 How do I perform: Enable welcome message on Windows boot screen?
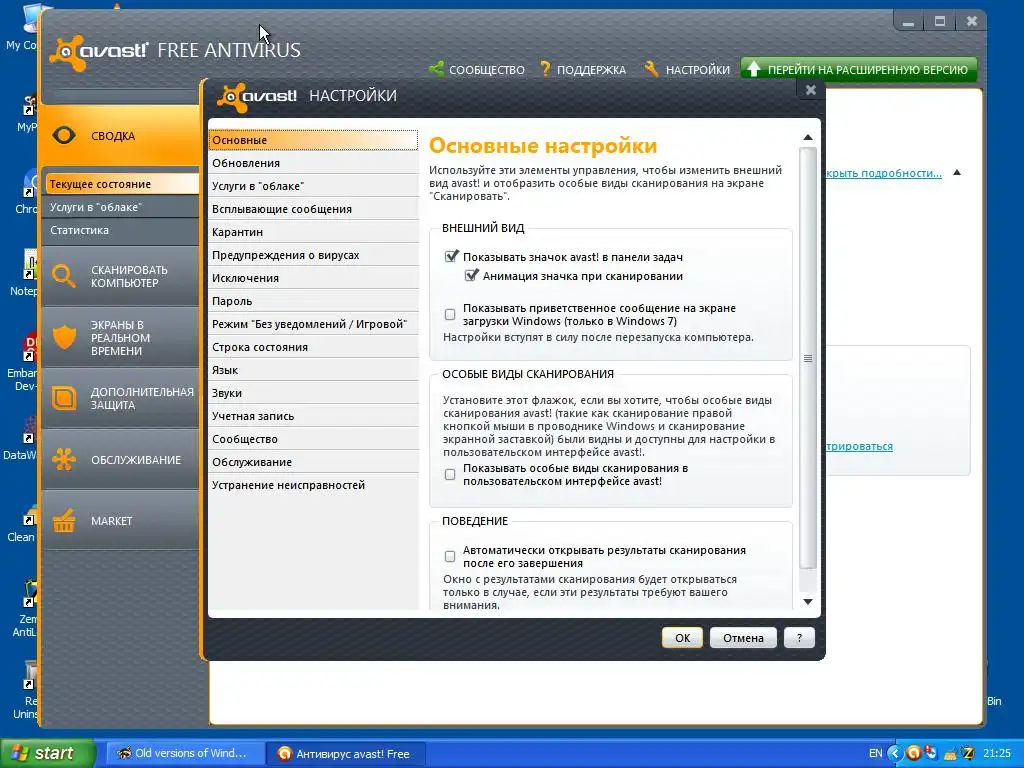coord(450,315)
